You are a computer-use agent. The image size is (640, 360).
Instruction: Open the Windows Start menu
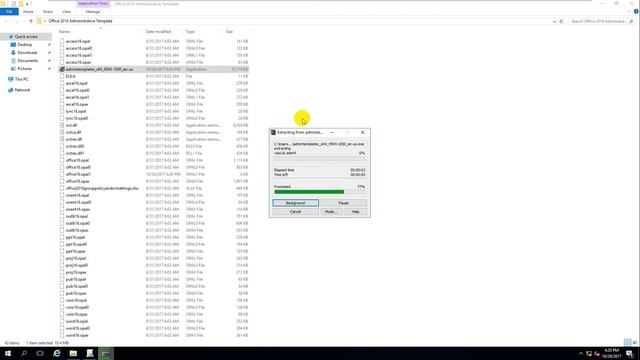click(8, 353)
